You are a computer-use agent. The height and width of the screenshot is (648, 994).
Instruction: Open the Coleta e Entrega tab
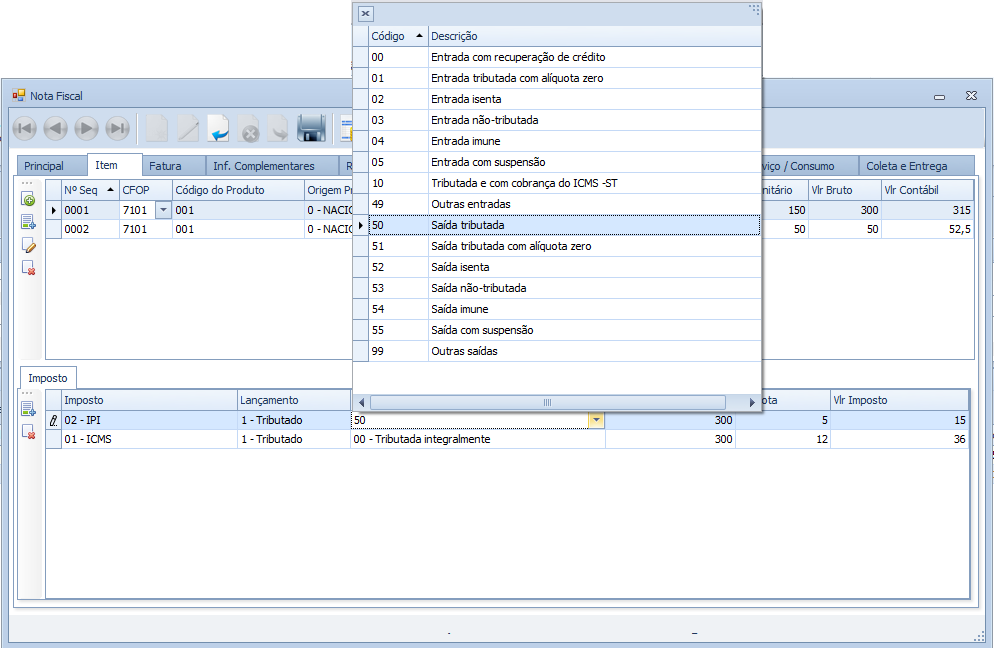pos(917,166)
